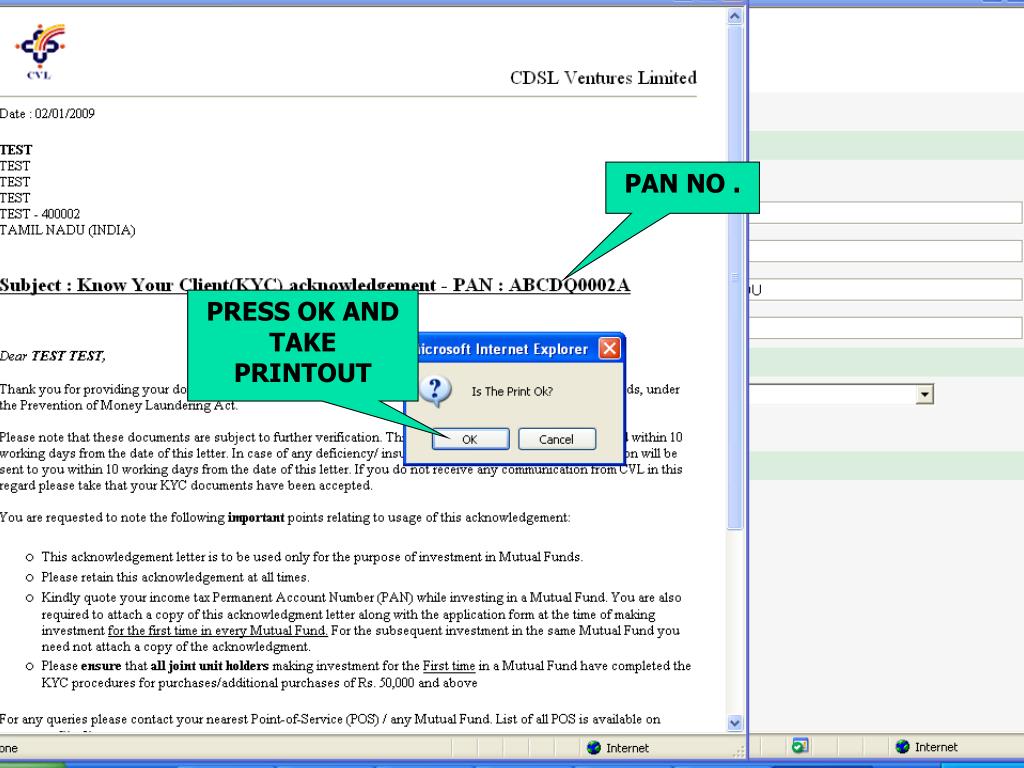The height and width of the screenshot is (768, 1024).
Task: Click the PAN 'ABCDQ0002A' in the subject line
Action: point(569,285)
